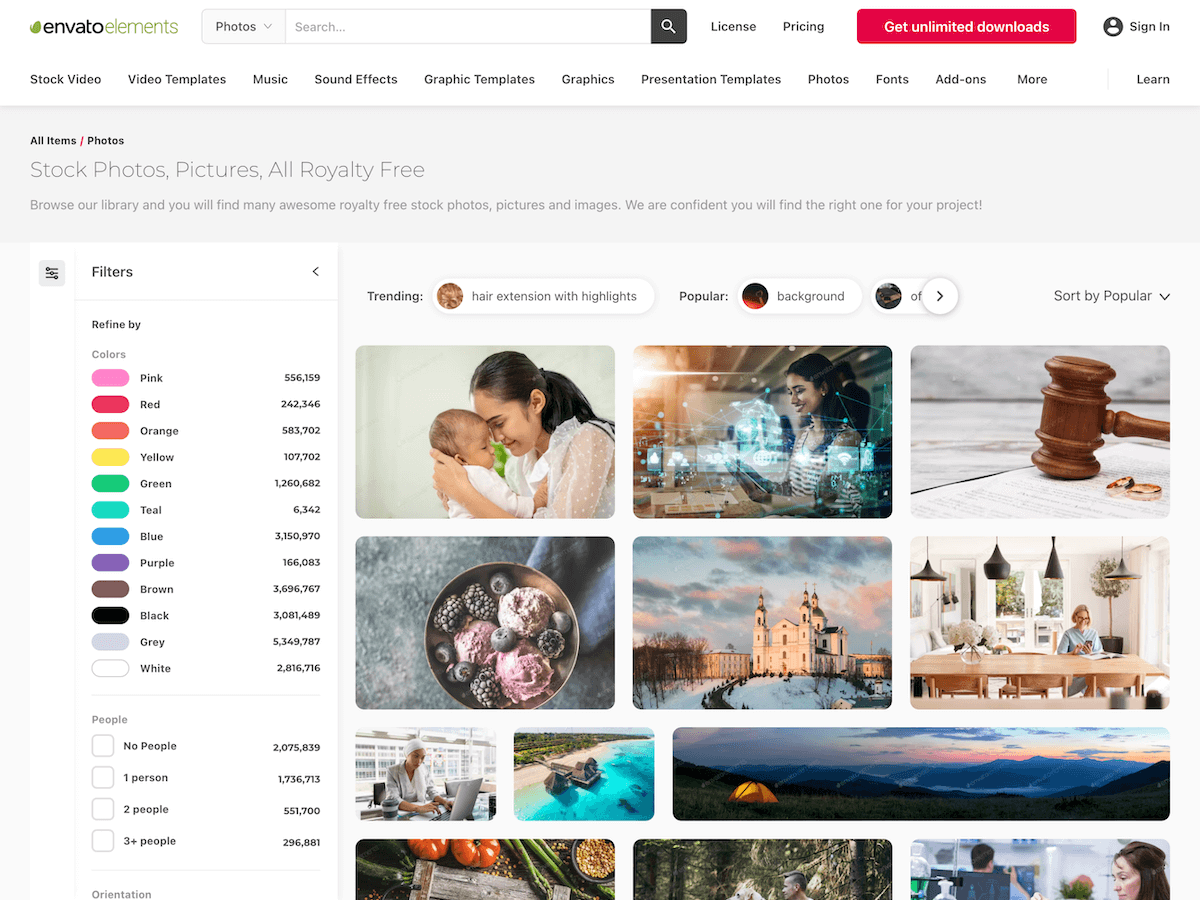Click the magnifying glass search button
The height and width of the screenshot is (900, 1200).
[669, 27]
